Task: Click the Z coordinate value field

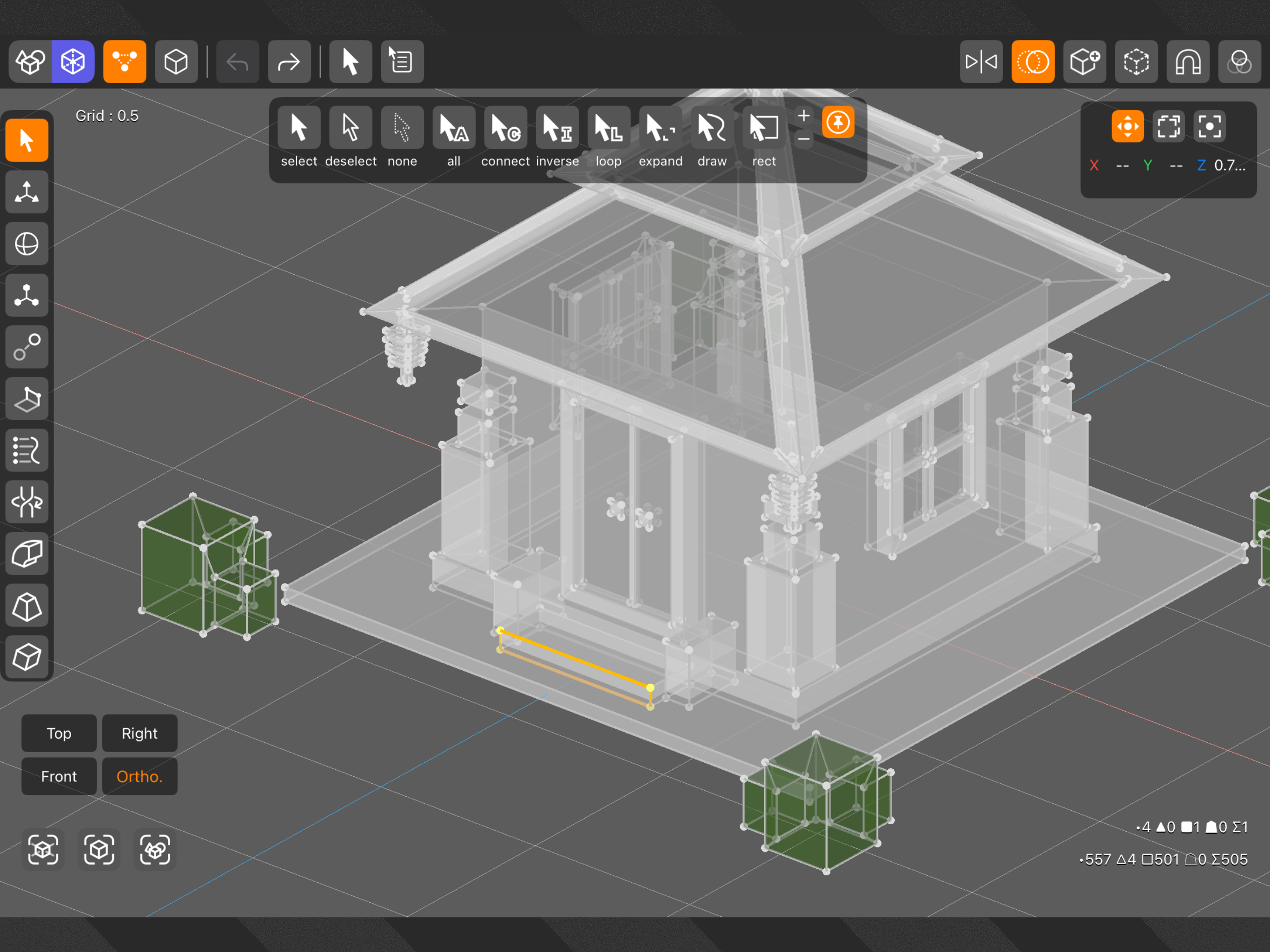Action: 1229,165
